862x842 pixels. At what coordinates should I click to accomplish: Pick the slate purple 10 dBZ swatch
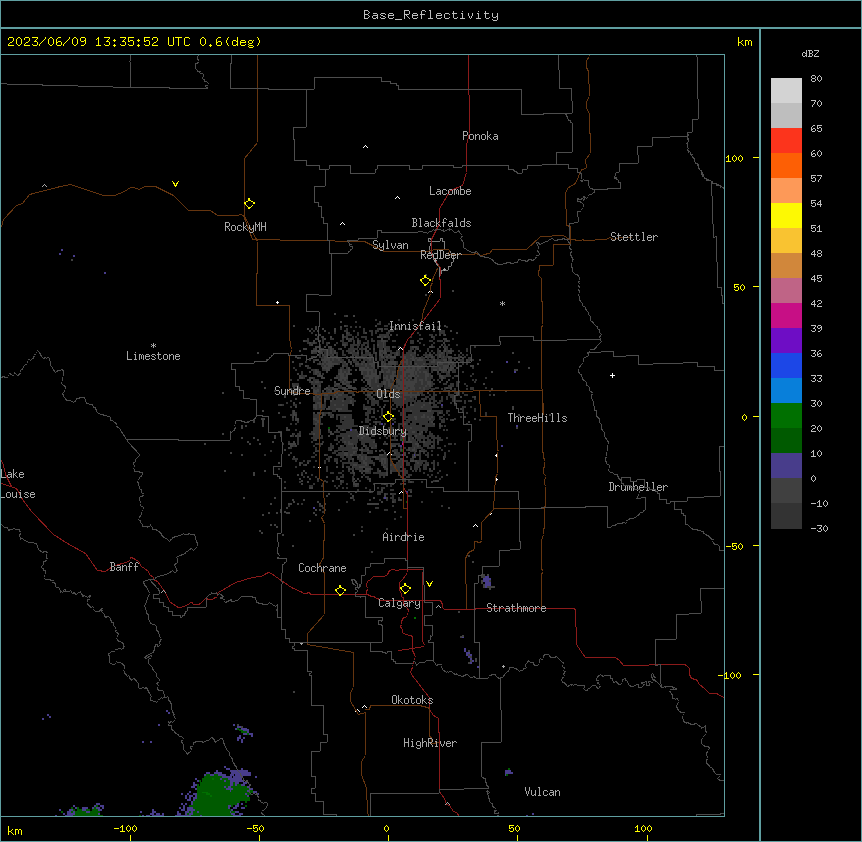(786, 466)
